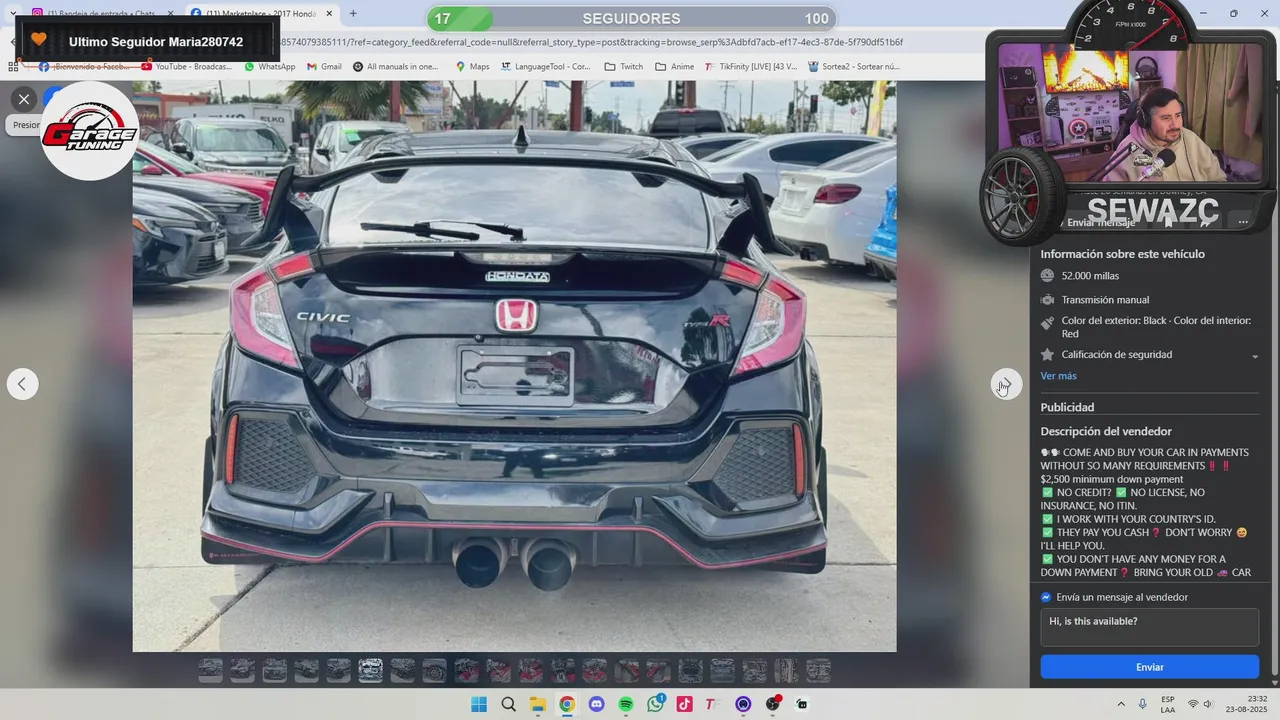Close the Marketplace photo viewer
The image size is (1280, 720).
pyautogui.click(x=24, y=98)
